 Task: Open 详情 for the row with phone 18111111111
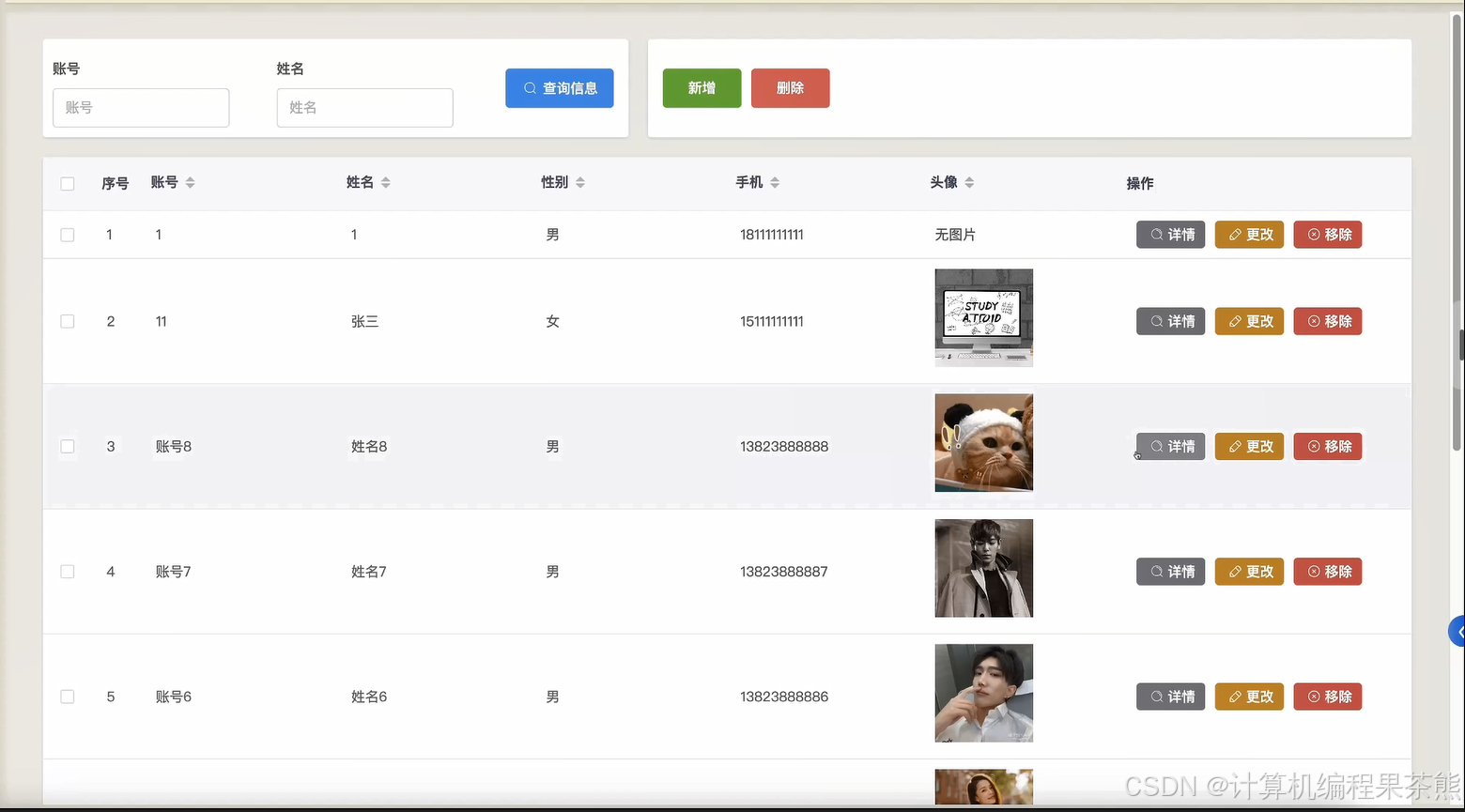(1171, 235)
